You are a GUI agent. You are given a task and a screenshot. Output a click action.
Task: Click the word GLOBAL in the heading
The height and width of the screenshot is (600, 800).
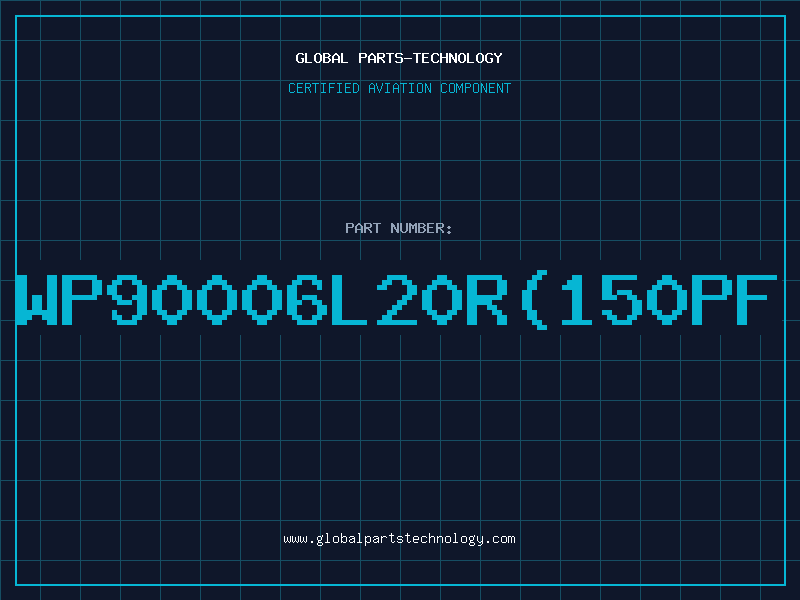(x=322, y=58)
